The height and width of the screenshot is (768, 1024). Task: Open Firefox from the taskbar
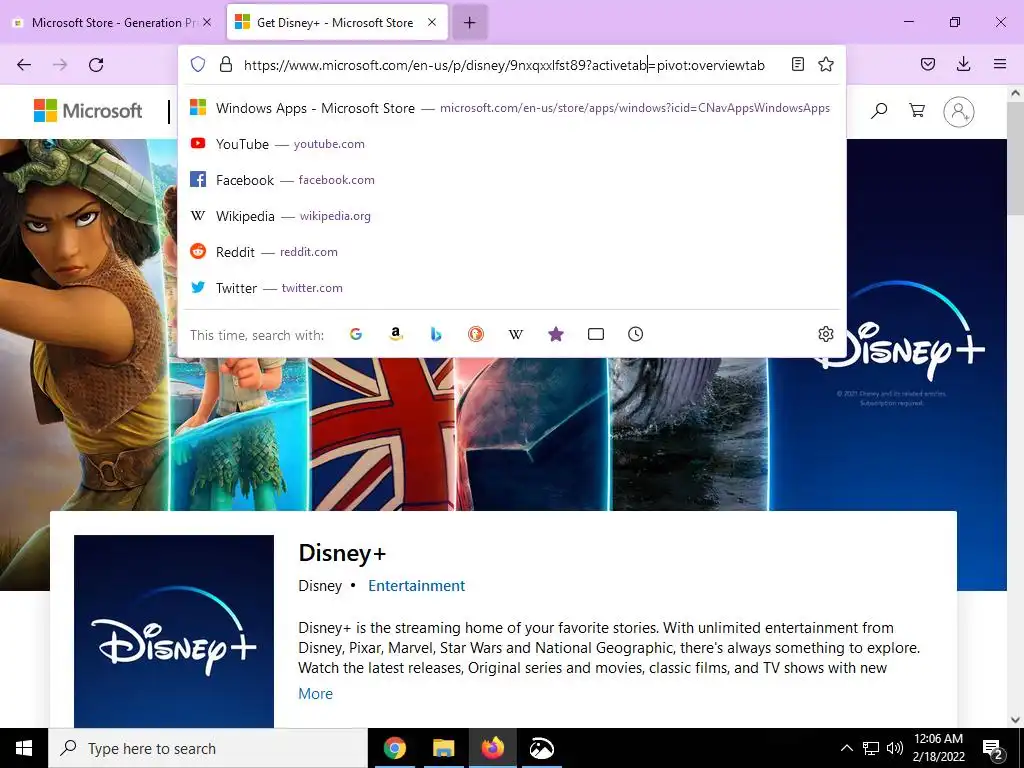pyautogui.click(x=492, y=748)
